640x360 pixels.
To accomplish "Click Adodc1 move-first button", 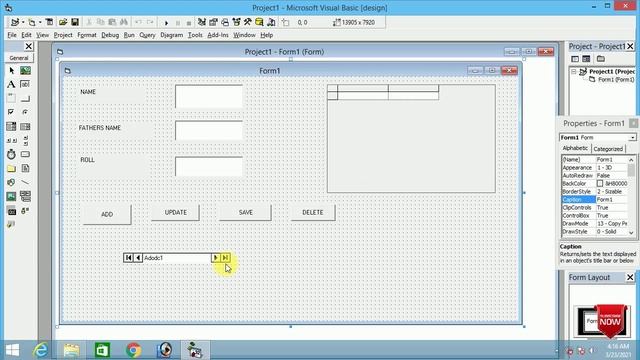I will click(129, 258).
